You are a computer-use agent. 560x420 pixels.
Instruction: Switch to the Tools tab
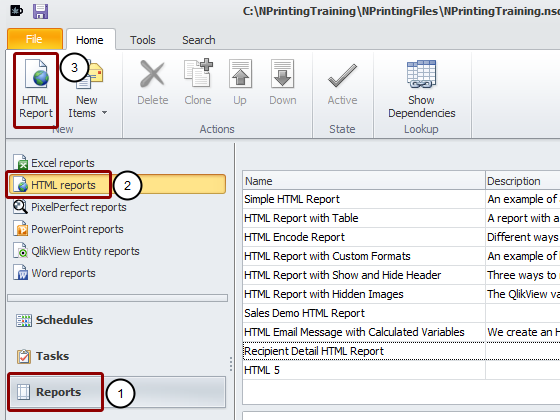click(142, 40)
